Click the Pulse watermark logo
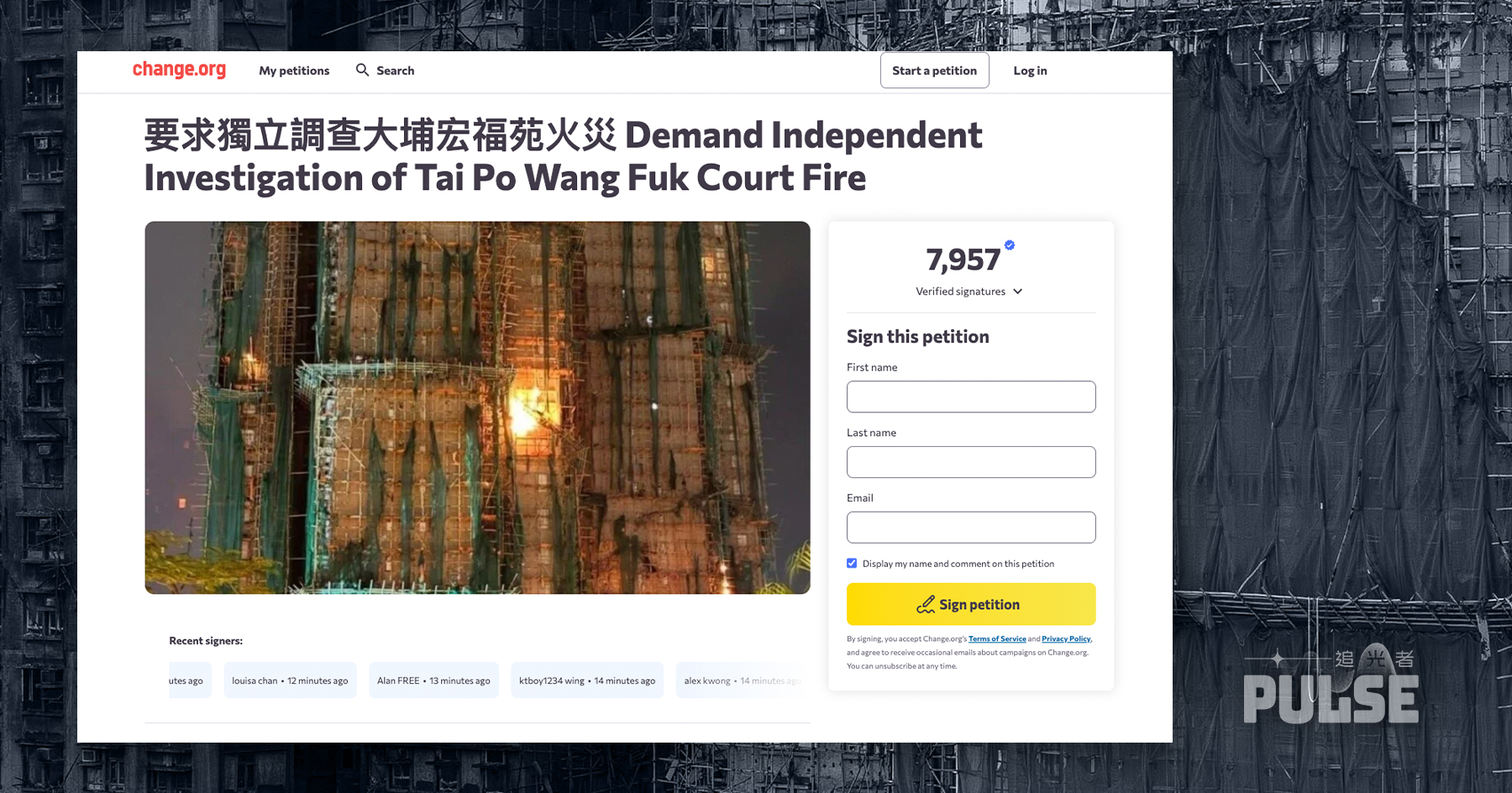 point(1331,685)
